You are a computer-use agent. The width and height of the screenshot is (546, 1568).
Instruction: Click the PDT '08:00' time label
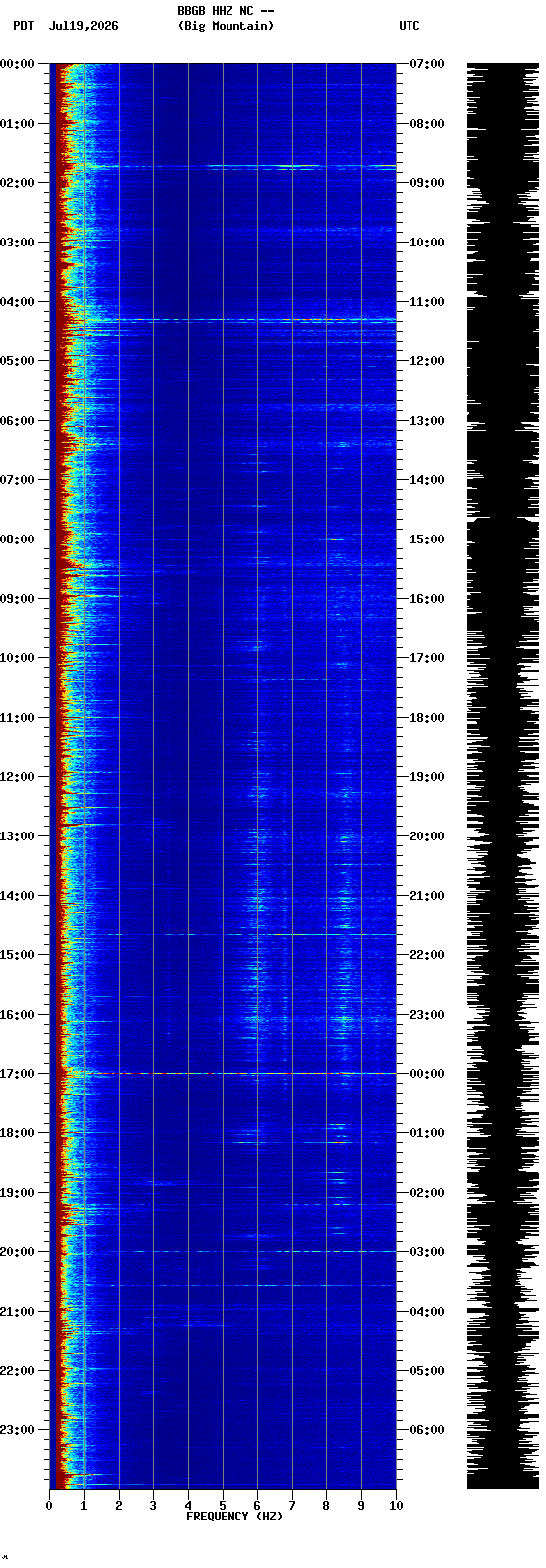point(17,539)
